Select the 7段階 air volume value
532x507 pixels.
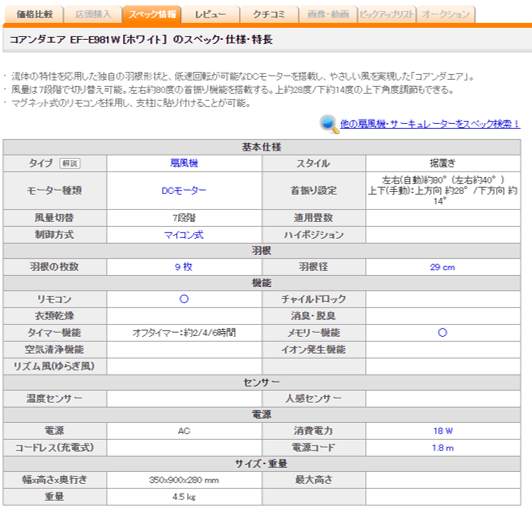184,218
